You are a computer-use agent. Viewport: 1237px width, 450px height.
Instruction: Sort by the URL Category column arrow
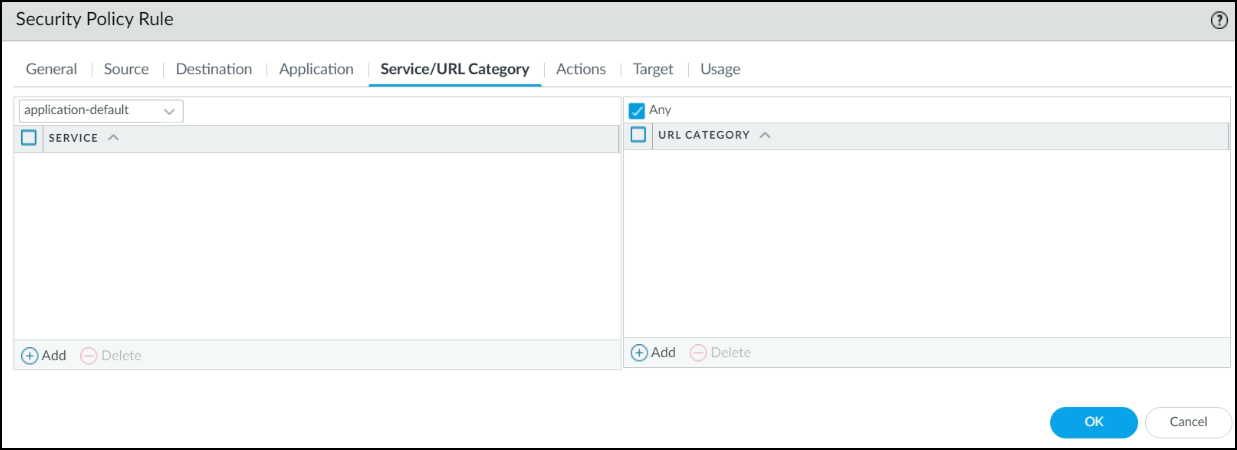click(x=765, y=135)
